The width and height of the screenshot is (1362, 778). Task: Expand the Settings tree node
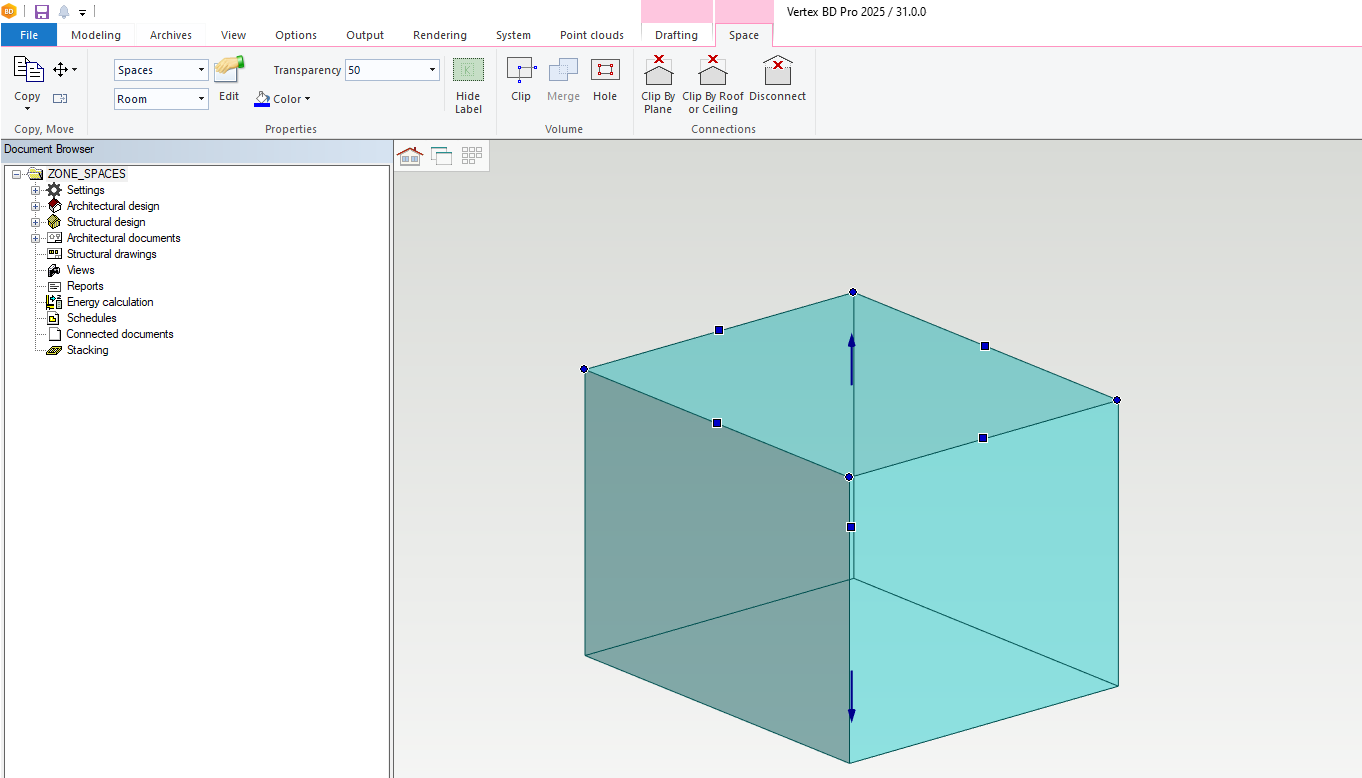click(x=36, y=190)
